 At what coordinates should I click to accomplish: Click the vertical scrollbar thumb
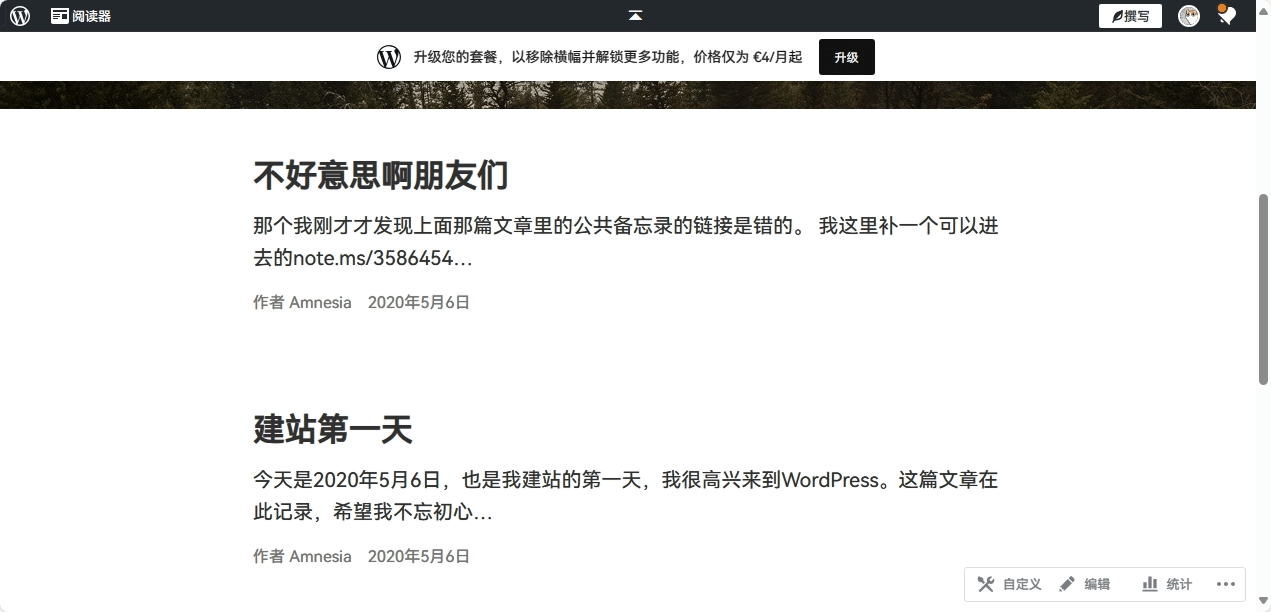(1263, 288)
